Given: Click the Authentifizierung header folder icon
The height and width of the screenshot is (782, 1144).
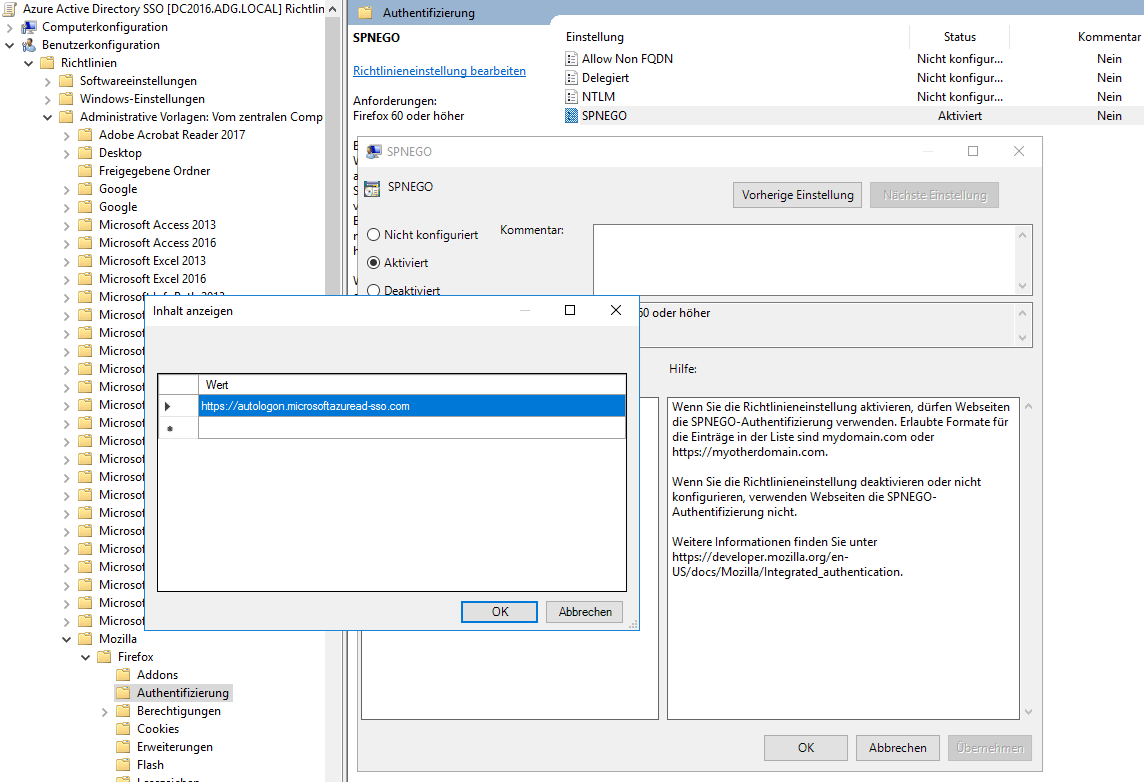Looking at the screenshot, I should 366,12.
